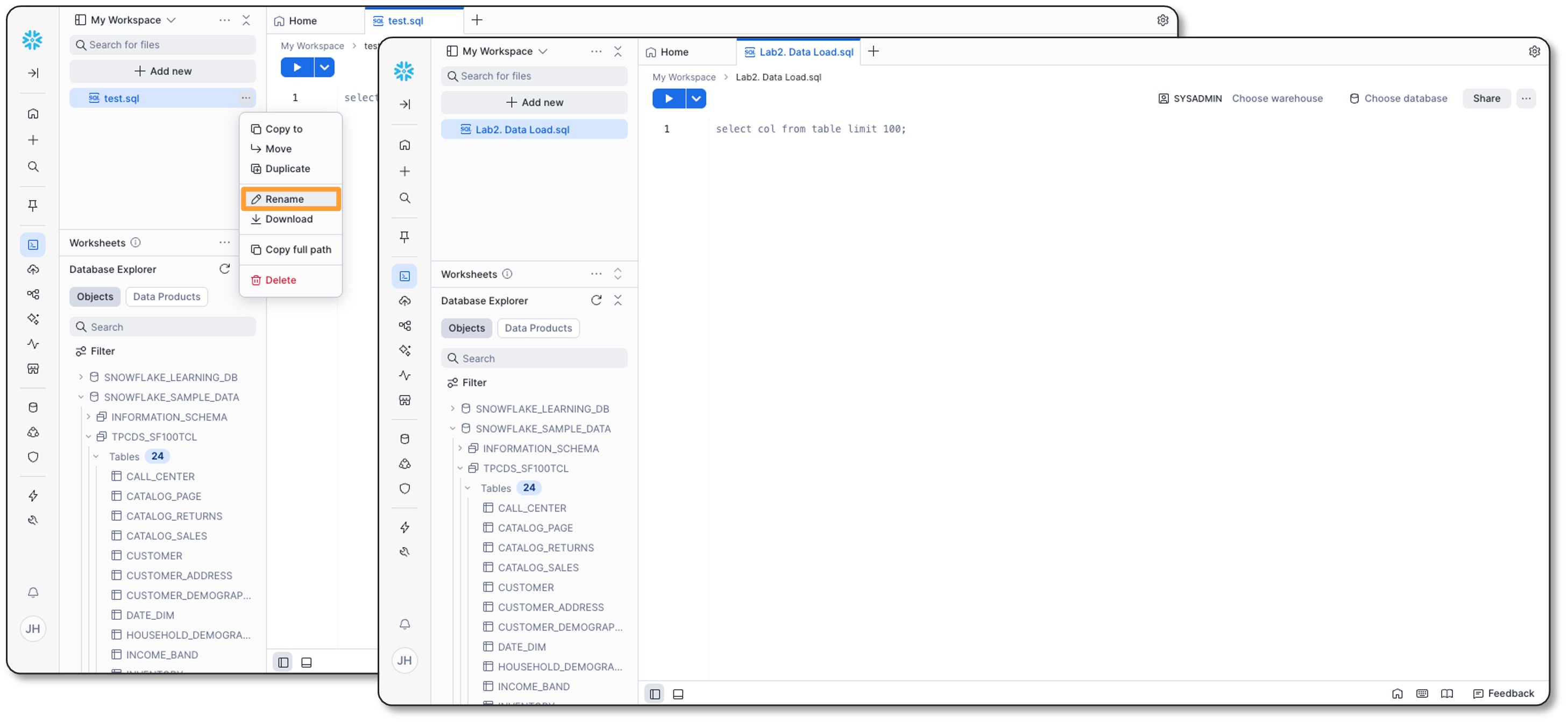Expand SNOWFLAKE_LEARNING_DB in front window tree
Screen dimensions: 1568x722
click(452, 408)
